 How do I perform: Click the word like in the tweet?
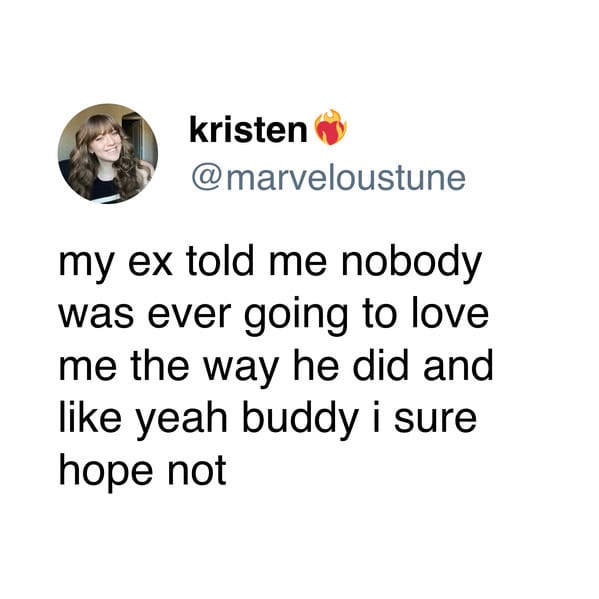click(x=90, y=417)
